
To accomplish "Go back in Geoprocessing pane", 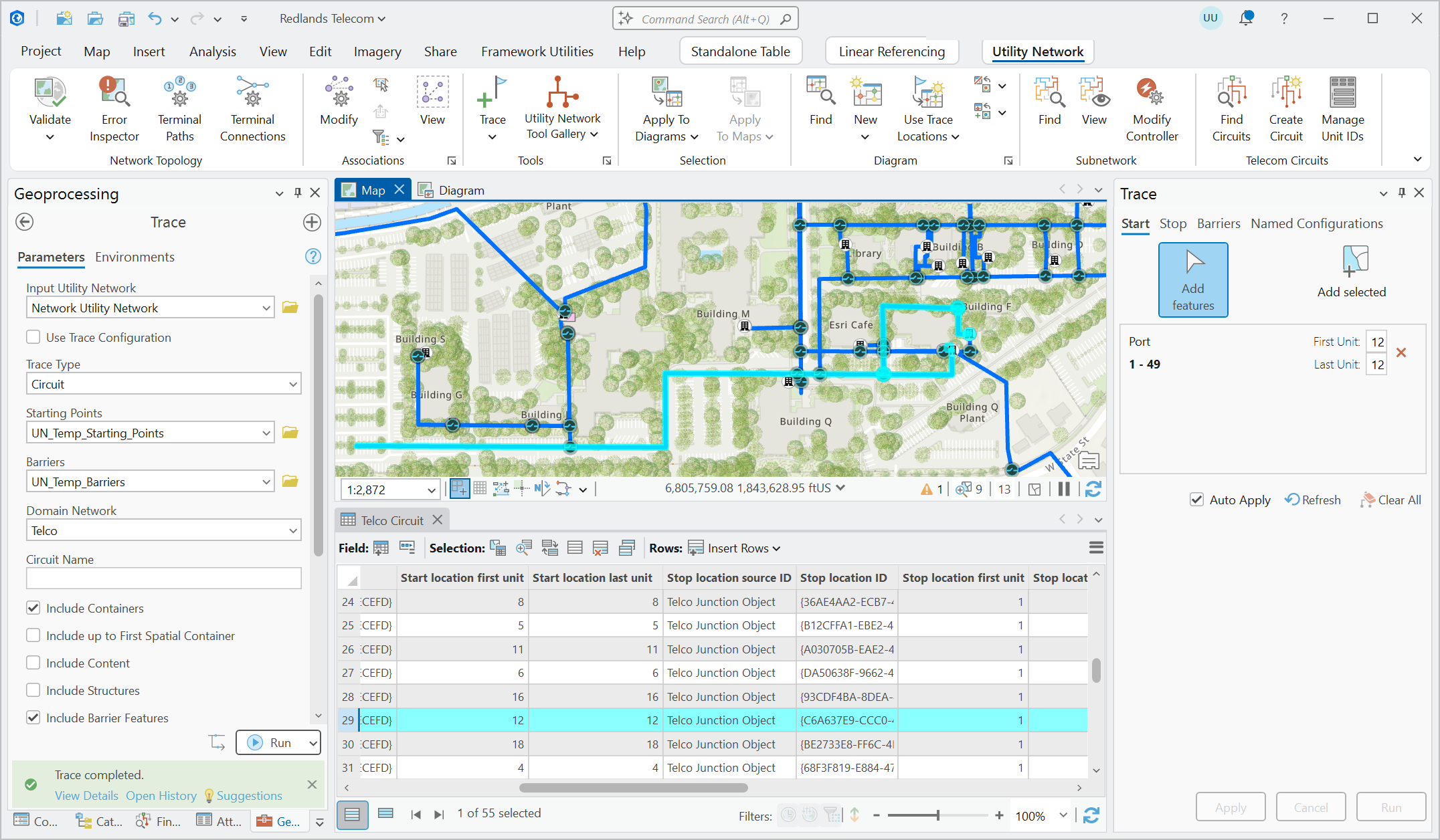I will pos(25,222).
